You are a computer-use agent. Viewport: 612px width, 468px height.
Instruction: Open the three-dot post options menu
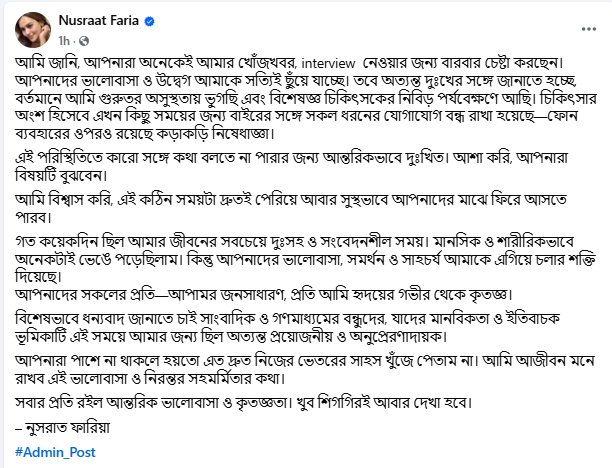coord(589,29)
